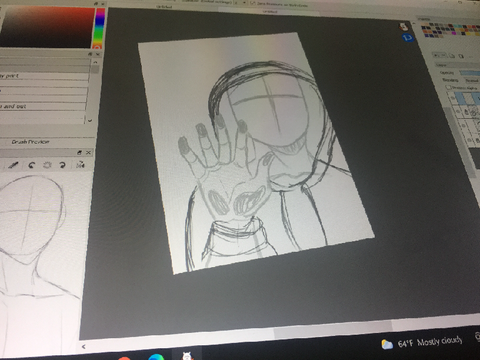Float the brush list panel
The width and height of the screenshot is (480, 360).
pos(90,54)
